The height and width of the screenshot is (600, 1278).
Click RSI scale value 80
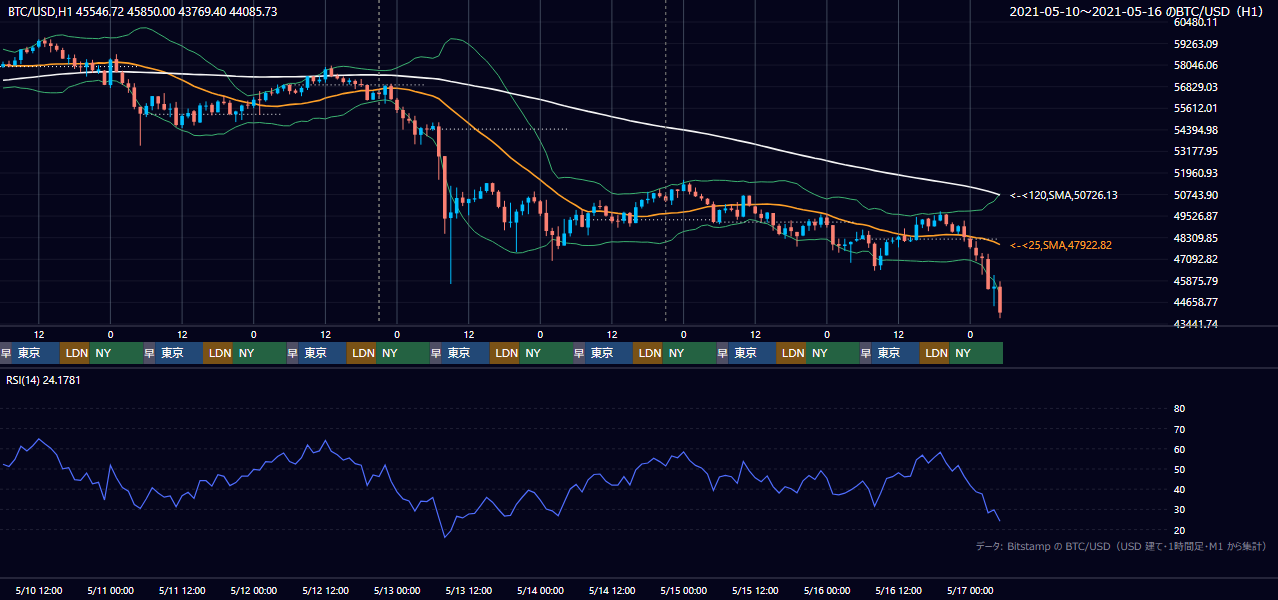[1179, 409]
